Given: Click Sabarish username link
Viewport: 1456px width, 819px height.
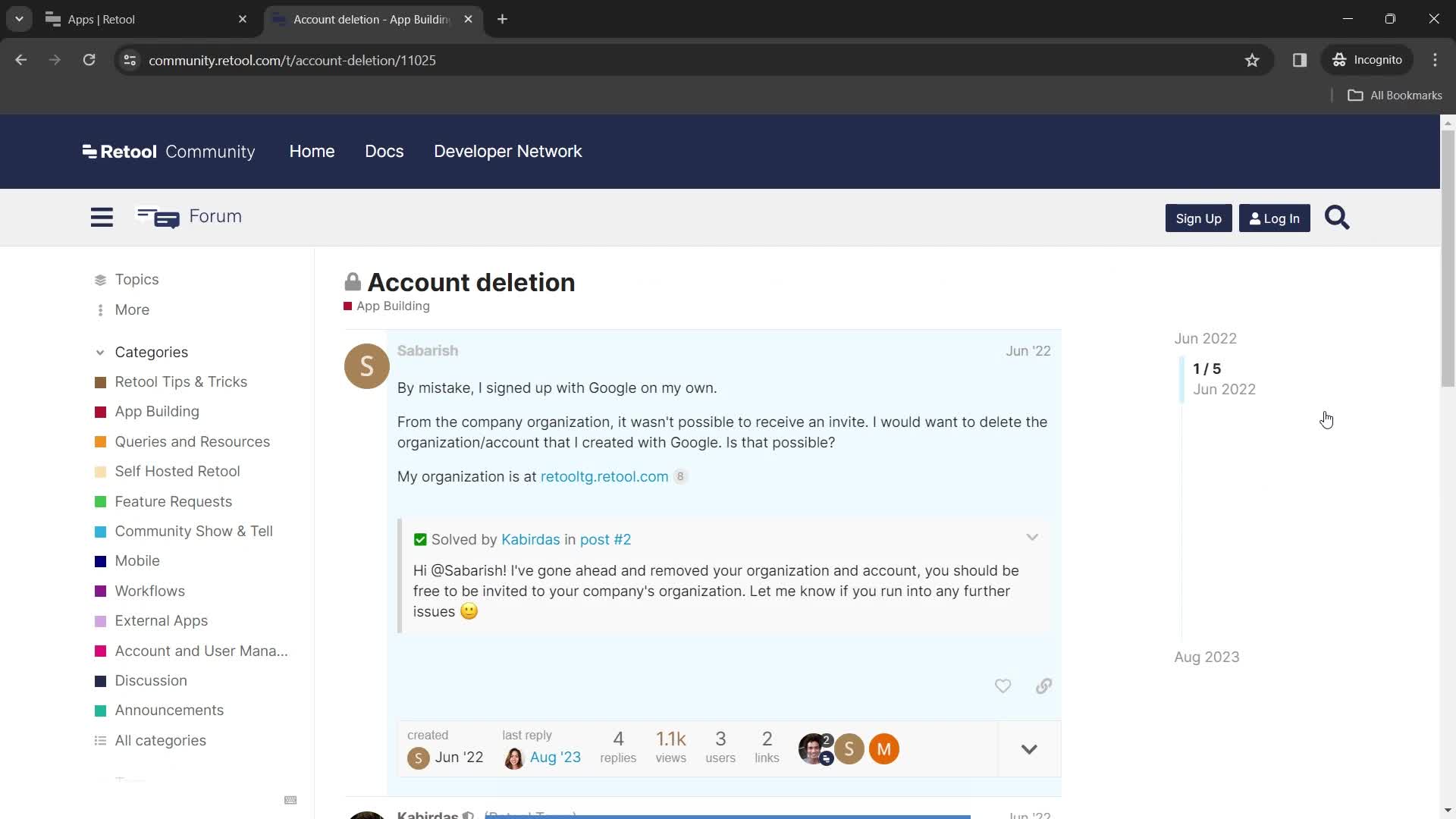Looking at the screenshot, I should pyautogui.click(x=428, y=350).
